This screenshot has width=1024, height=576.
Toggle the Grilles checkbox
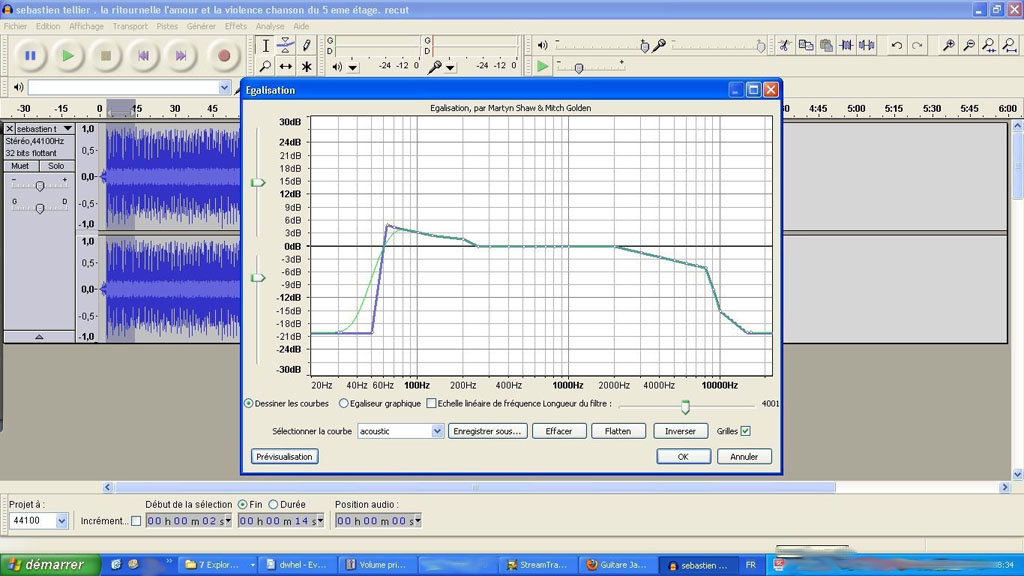[745, 431]
